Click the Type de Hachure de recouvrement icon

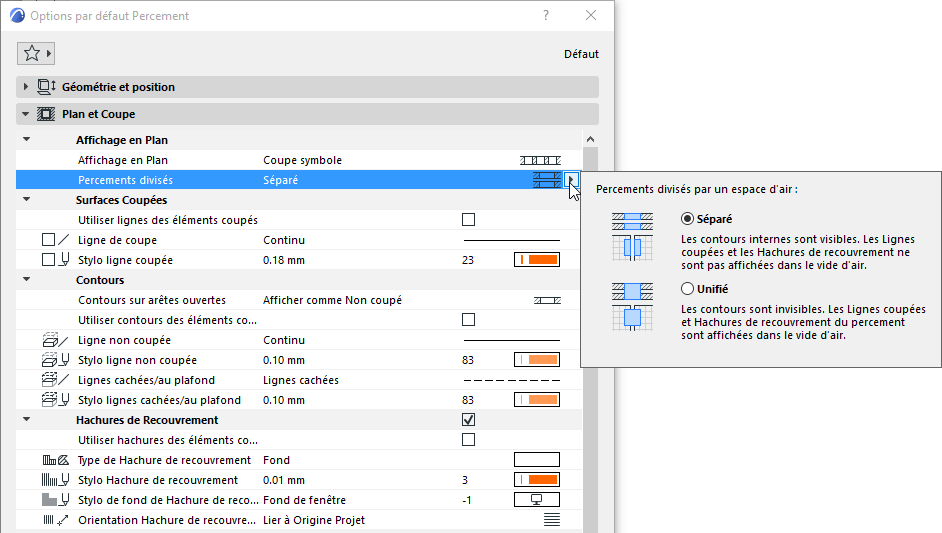point(56,460)
